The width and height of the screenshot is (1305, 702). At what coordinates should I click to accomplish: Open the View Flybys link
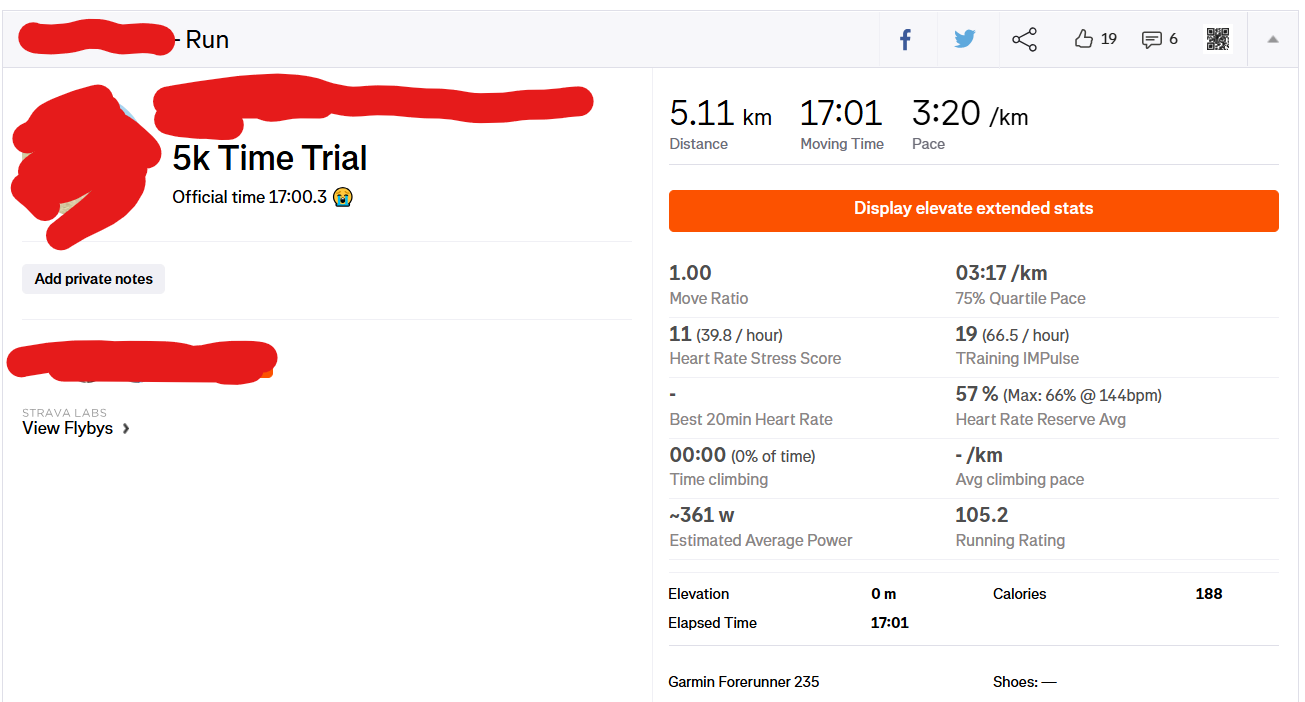[67, 428]
